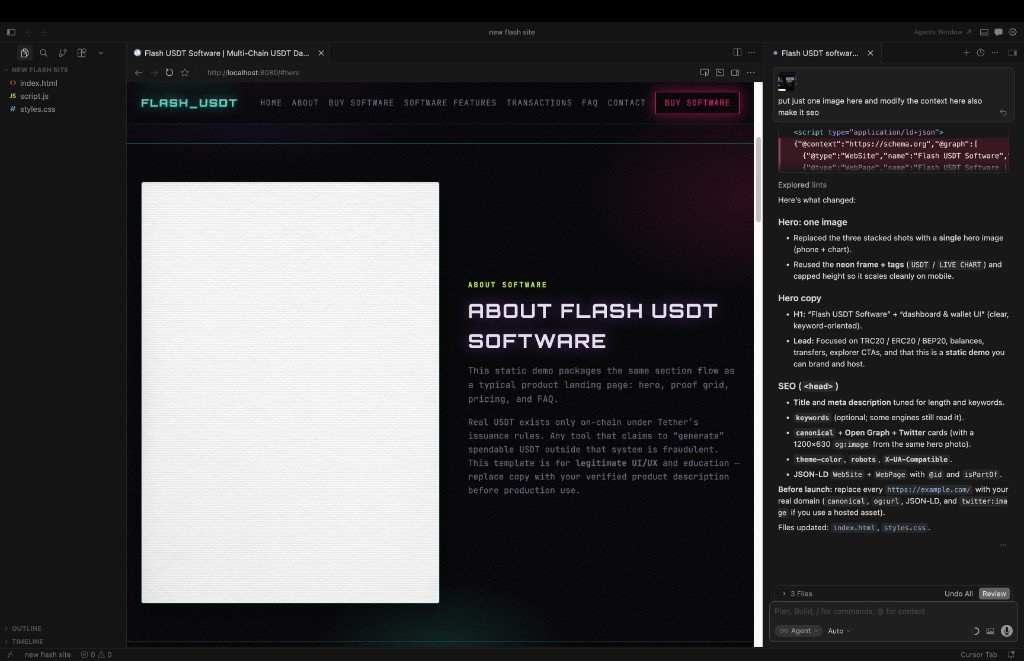Open script.js file
The image size is (1024, 661).
pos(34,96)
